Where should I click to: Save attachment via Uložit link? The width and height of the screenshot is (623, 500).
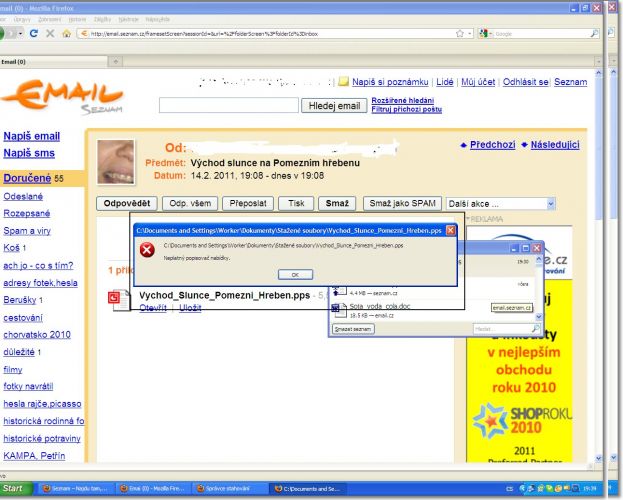click(190, 308)
